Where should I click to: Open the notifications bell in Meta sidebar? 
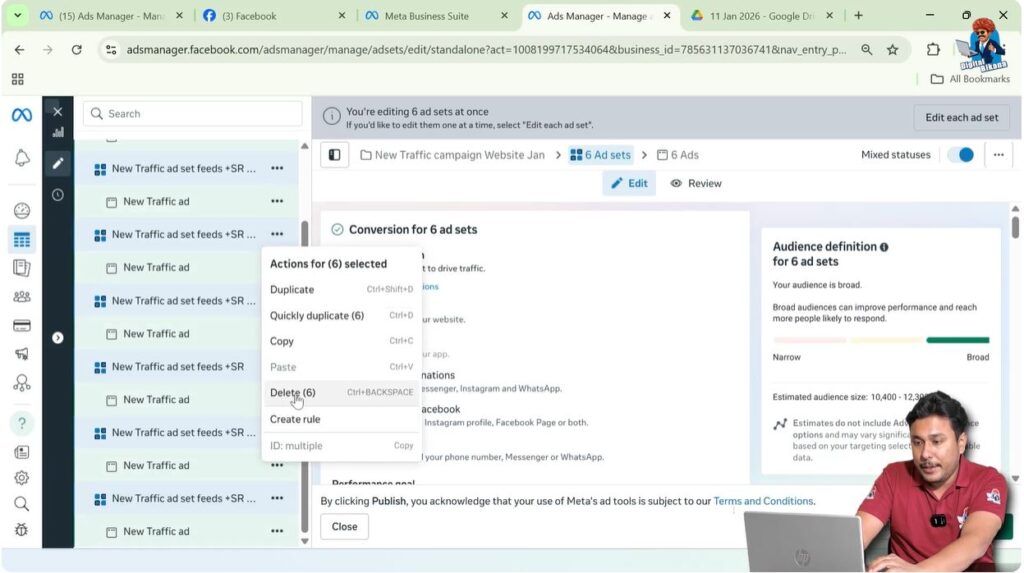click(21, 159)
